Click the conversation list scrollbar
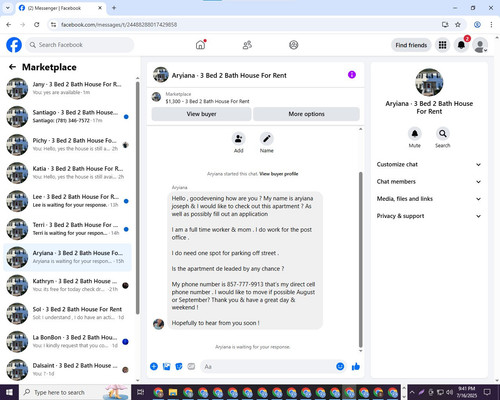Image resolution: width=500 pixels, height=400 pixels. click(137, 197)
